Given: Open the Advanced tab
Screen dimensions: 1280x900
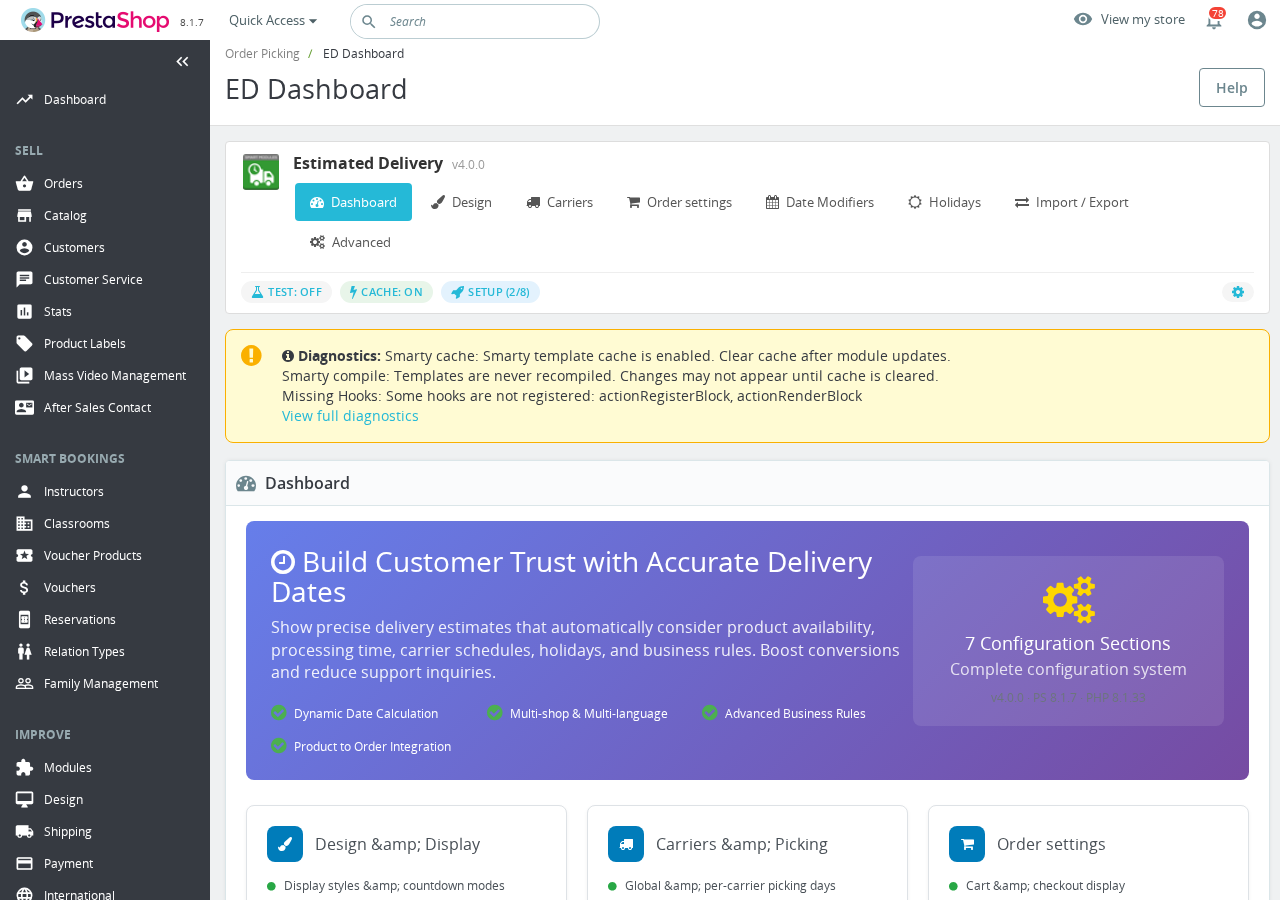Looking at the screenshot, I should pyautogui.click(x=350, y=242).
